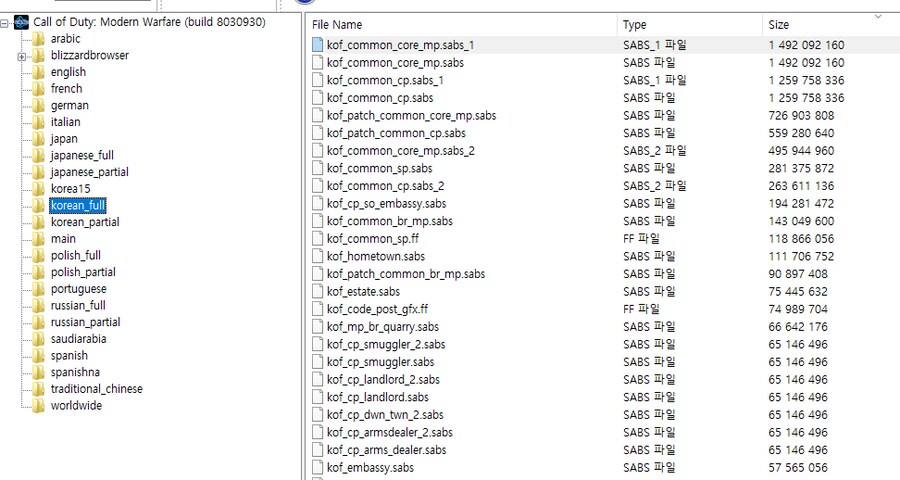Click the korean_full folder icon
Image resolution: width=900 pixels, height=480 pixels.
pyautogui.click(x=38, y=206)
